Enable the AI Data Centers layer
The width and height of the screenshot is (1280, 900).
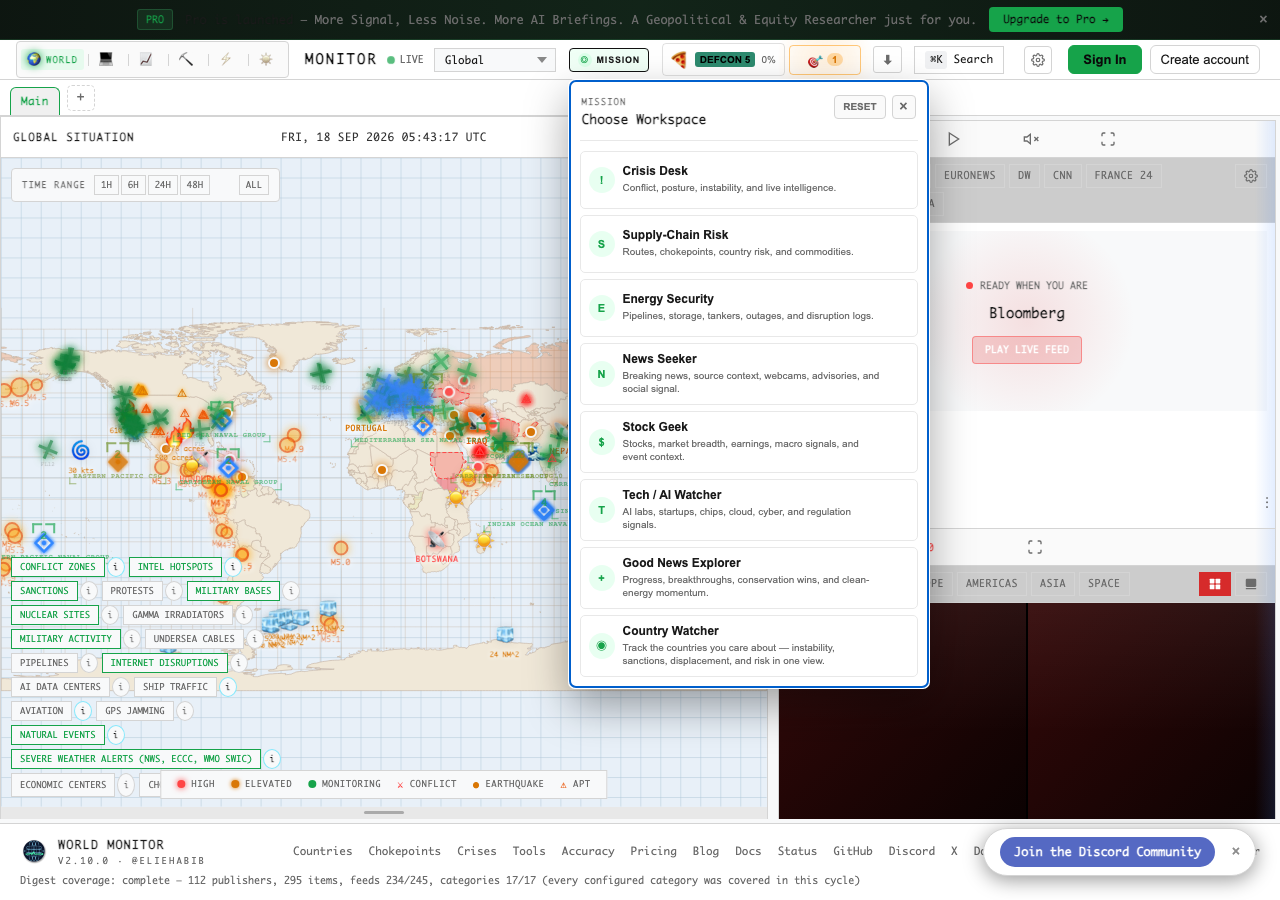60,687
